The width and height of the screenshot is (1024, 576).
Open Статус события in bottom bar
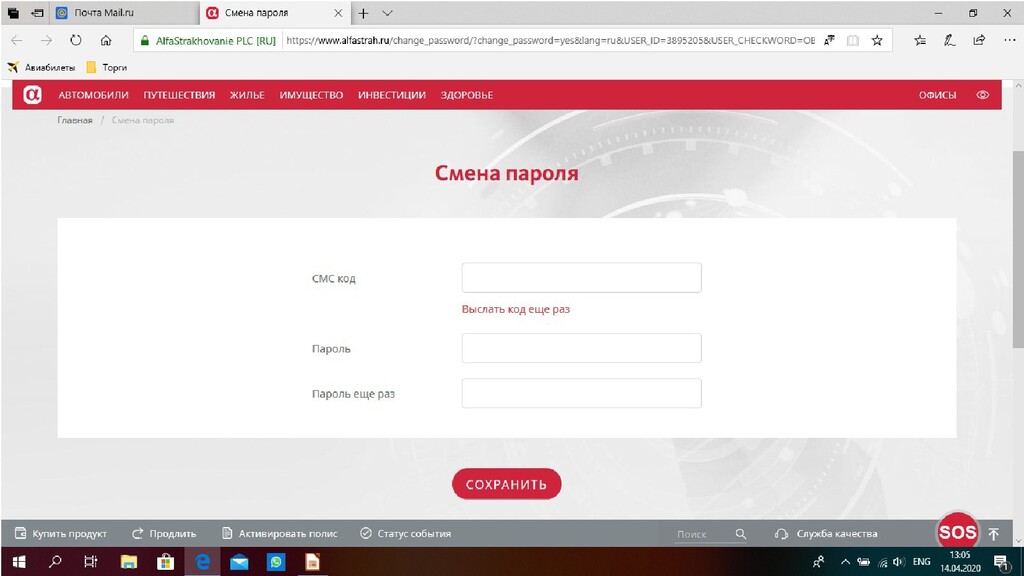point(406,534)
